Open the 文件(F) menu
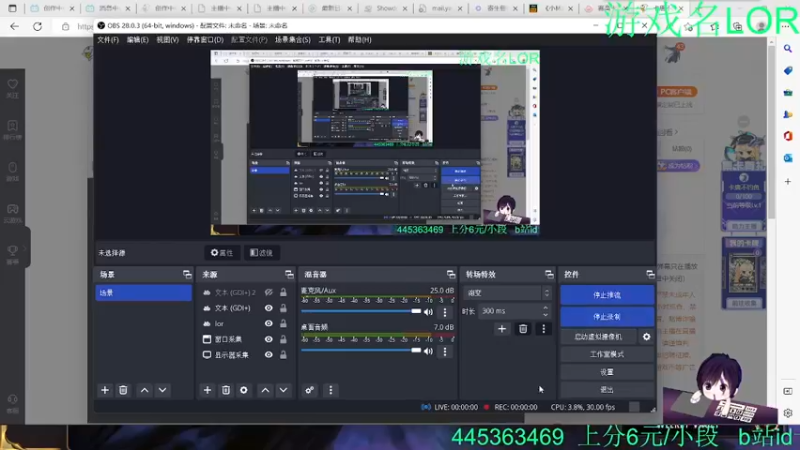The image size is (800, 450). pyautogui.click(x=108, y=40)
